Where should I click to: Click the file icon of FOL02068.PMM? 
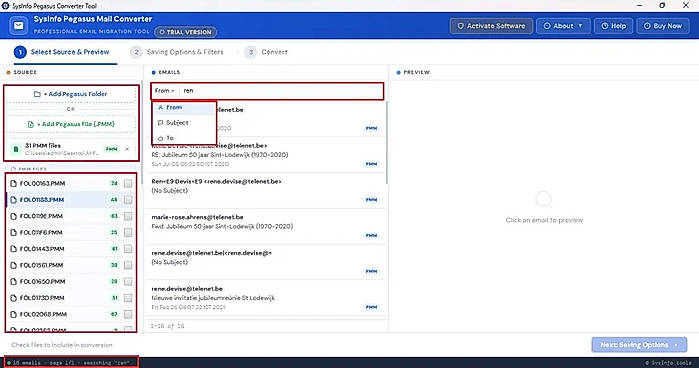[x=13, y=314]
